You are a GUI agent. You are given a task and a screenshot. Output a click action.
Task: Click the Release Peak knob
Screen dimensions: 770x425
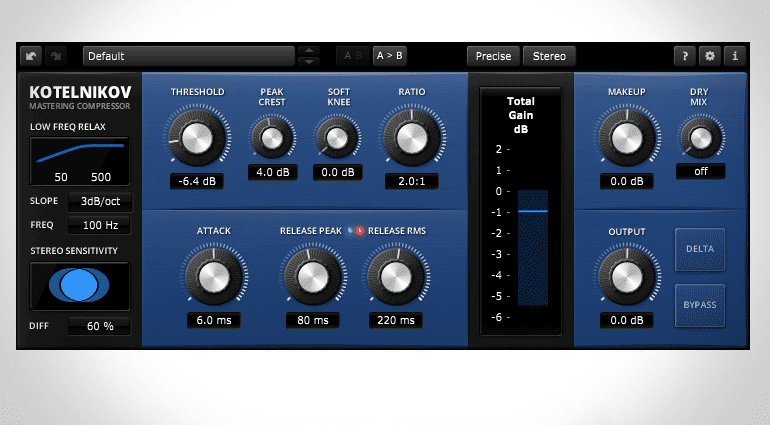tap(313, 277)
